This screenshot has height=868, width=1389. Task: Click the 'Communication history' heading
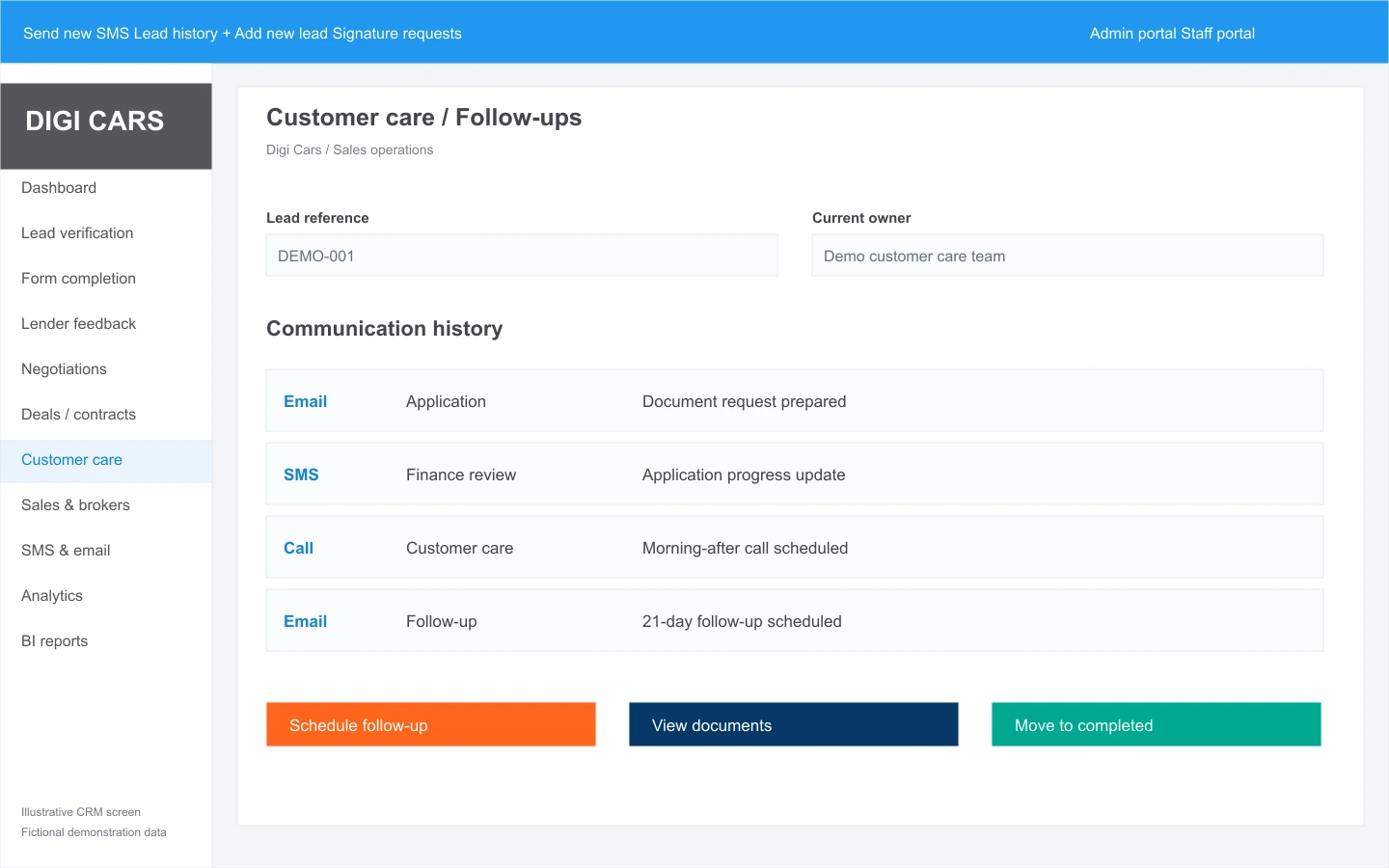click(x=385, y=329)
